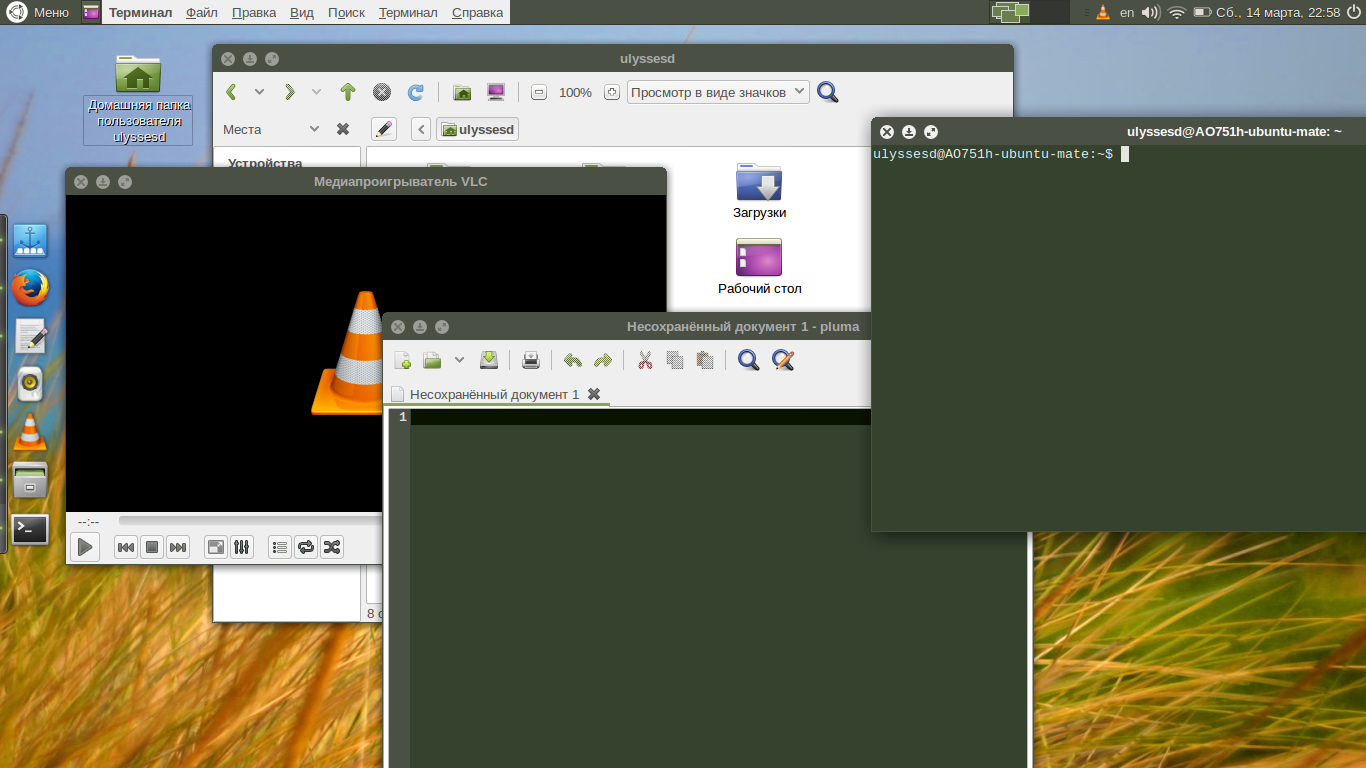
Task: Close the Несохранённый документ 1 tab
Action: point(594,394)
